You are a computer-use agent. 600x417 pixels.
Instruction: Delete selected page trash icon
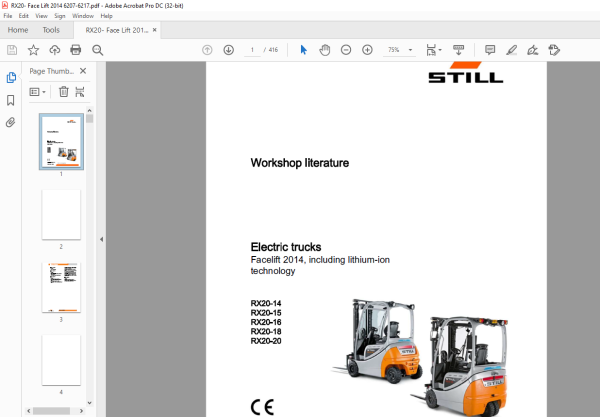(64, 92)
